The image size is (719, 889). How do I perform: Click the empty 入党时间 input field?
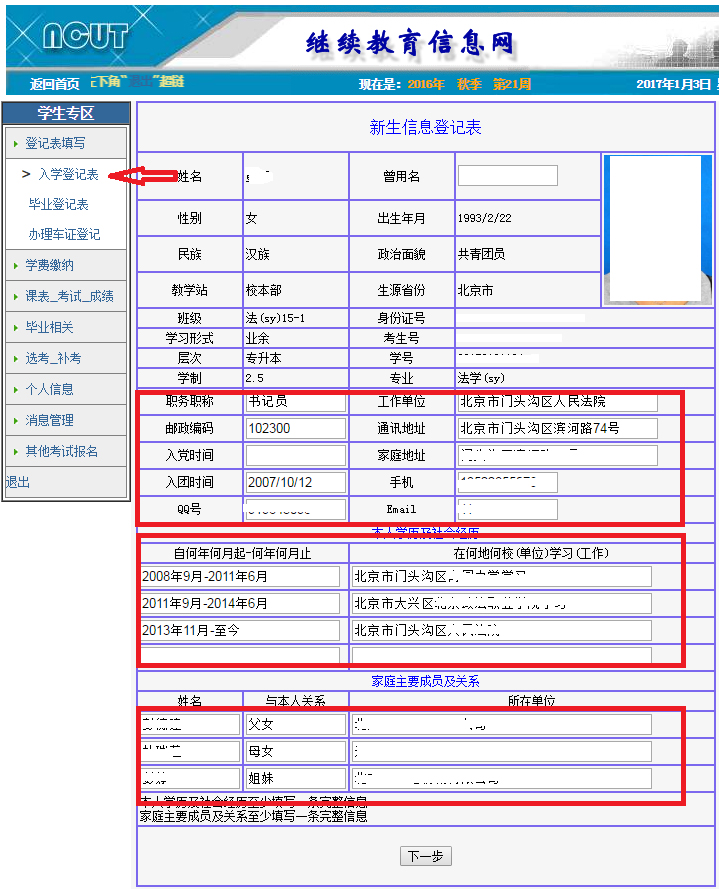coord(295,455)
